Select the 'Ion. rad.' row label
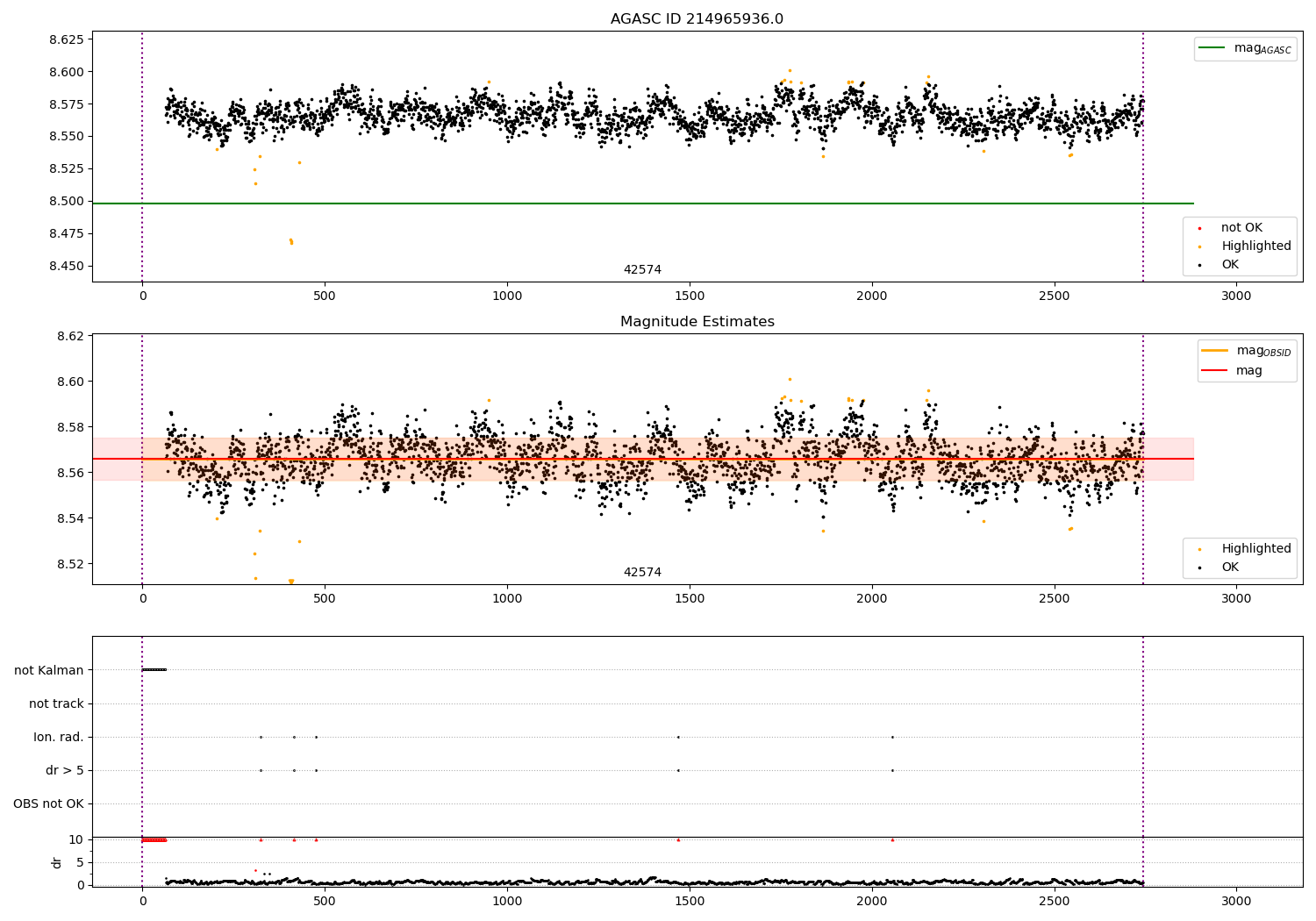 coord(59,737)
